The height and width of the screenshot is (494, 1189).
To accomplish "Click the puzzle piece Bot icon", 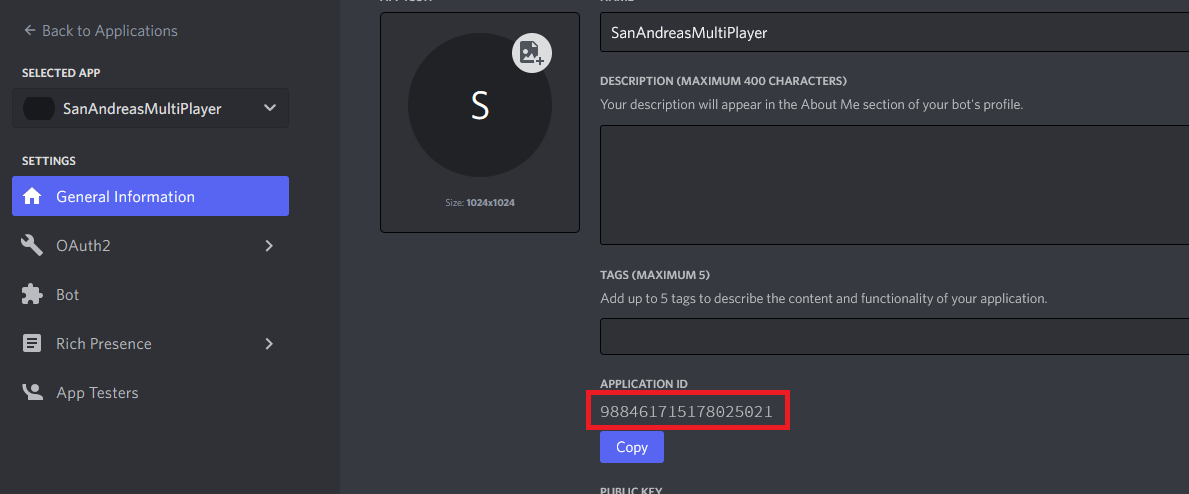I will pos(32,294).
